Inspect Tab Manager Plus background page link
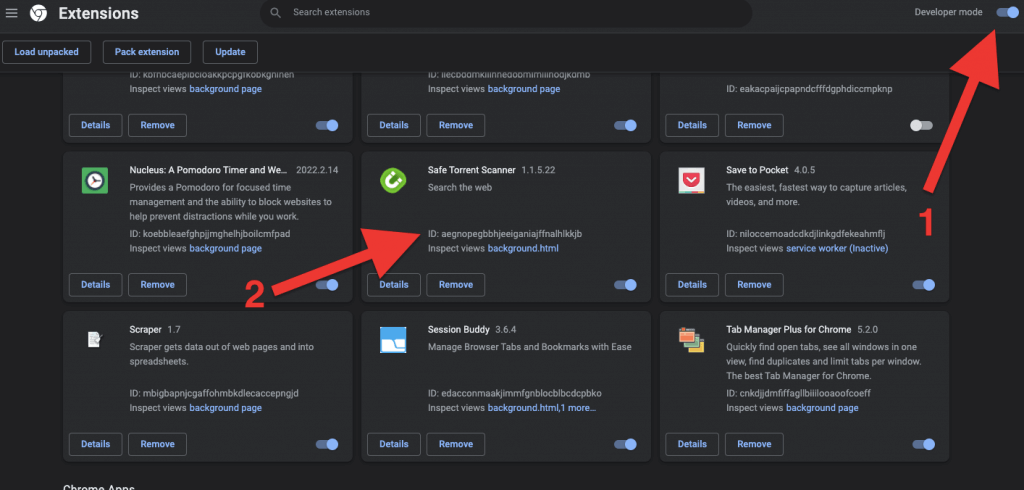1024x490 pixels. [822, 408]
